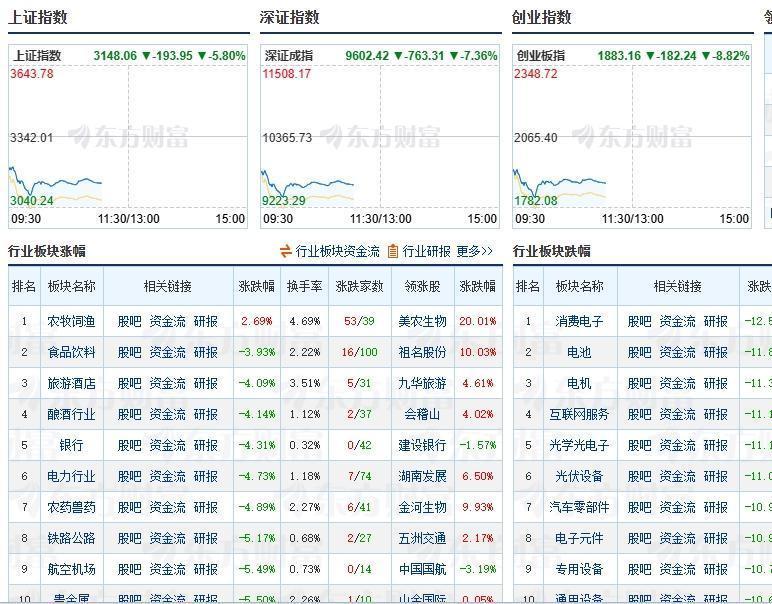
Task: Open 汽车零部件 sector page
Action: [579, 507]
